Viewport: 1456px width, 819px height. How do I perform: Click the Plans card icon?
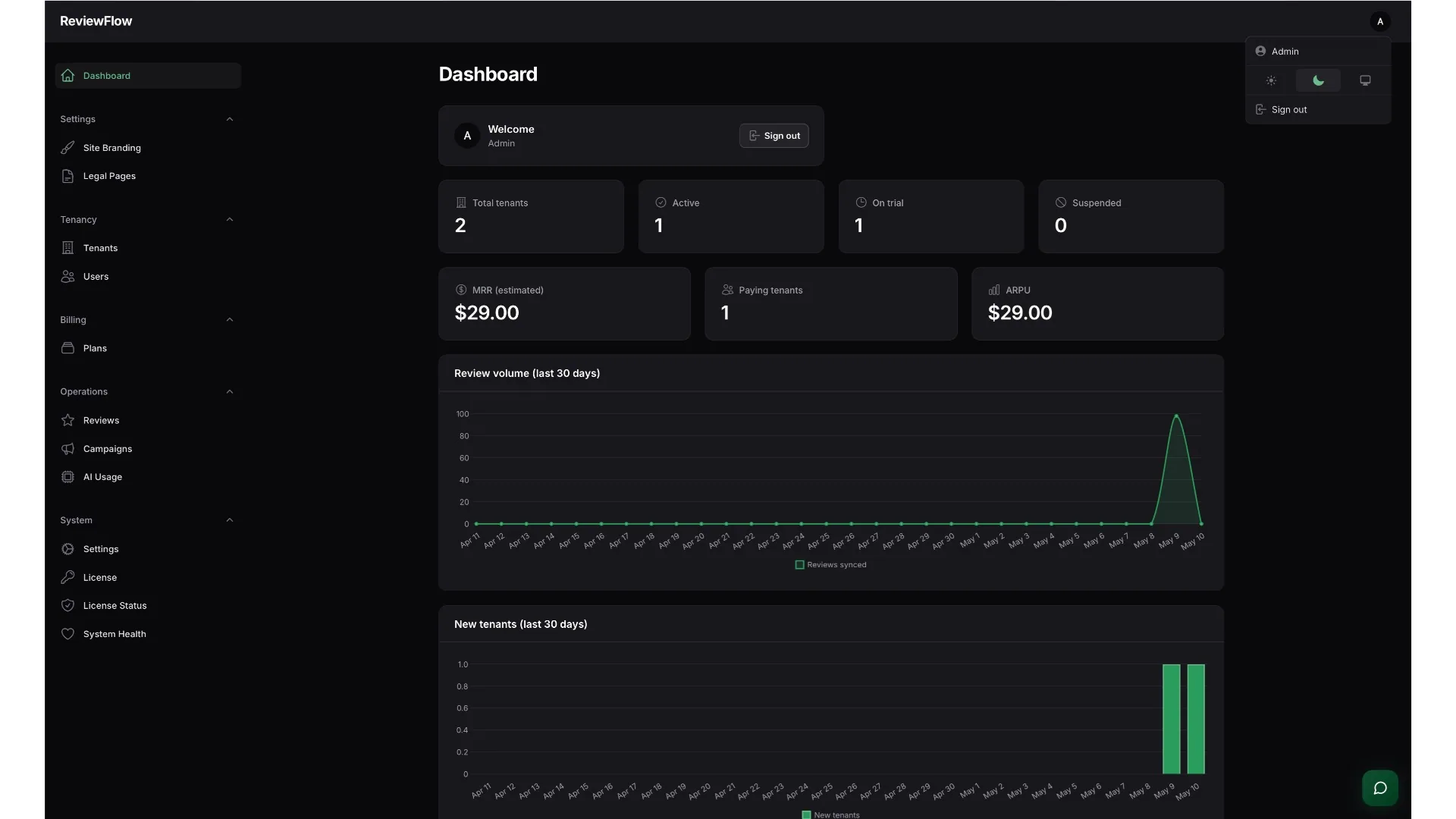(x=67, y=348)
